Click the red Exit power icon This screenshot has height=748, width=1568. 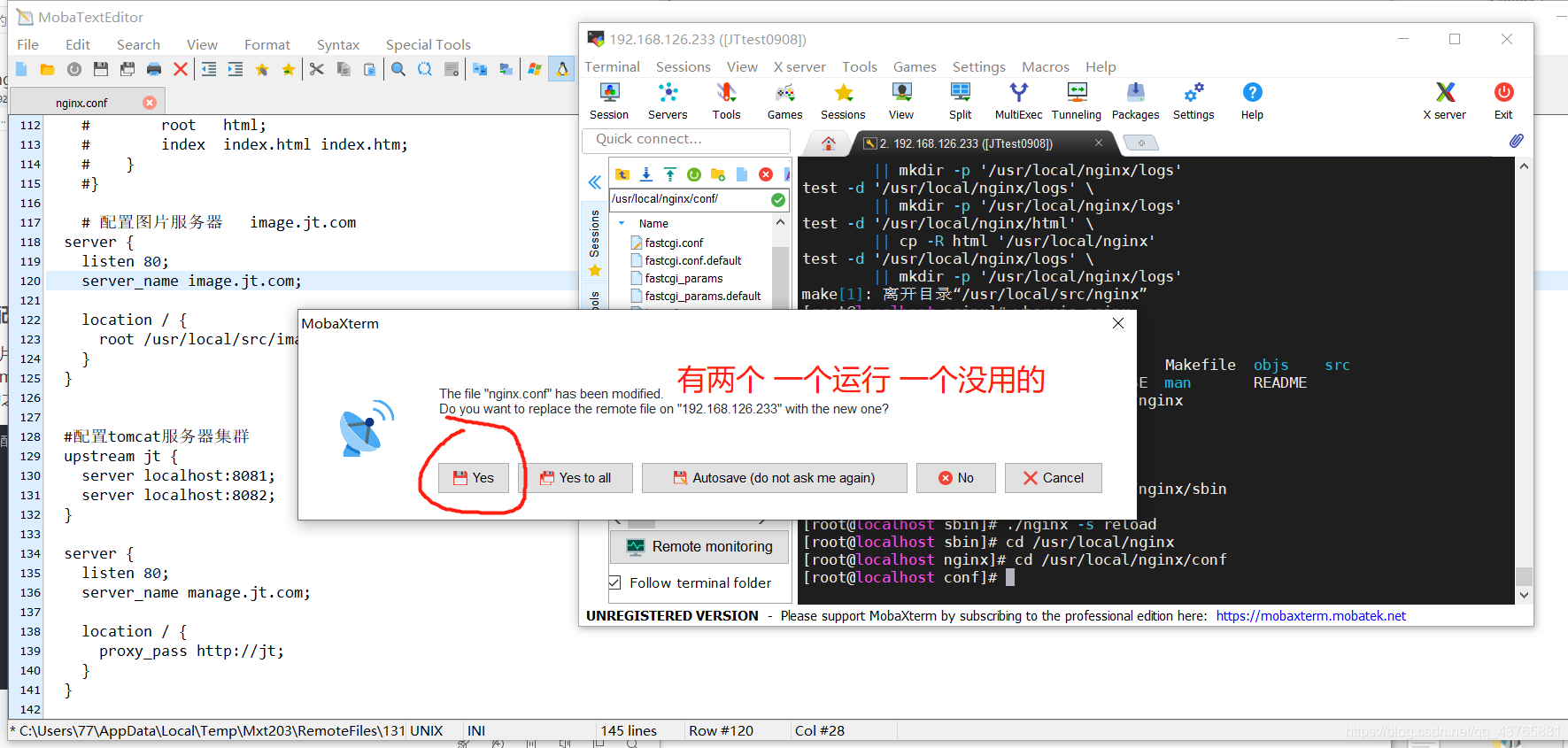(1503, 101)
